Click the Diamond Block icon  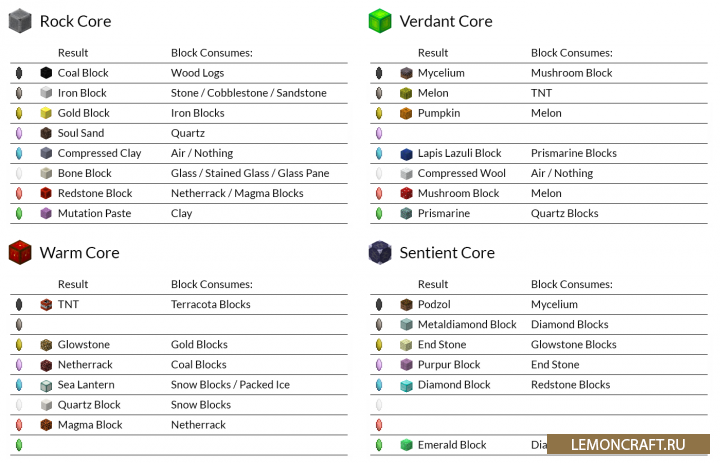pos(406,385)
